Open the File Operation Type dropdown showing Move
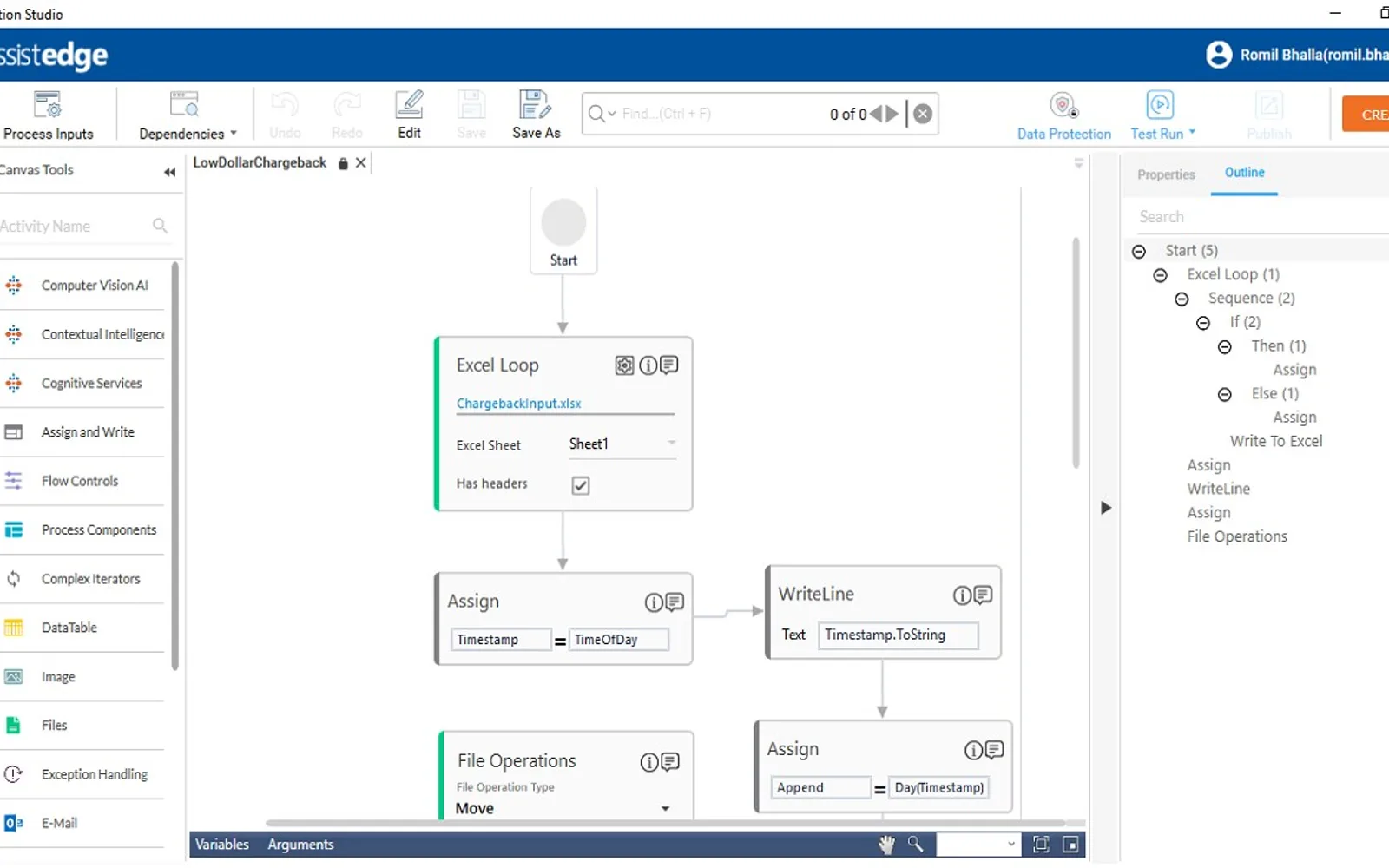The width and height of the screenshot is (1389, 868). (563, 808)
